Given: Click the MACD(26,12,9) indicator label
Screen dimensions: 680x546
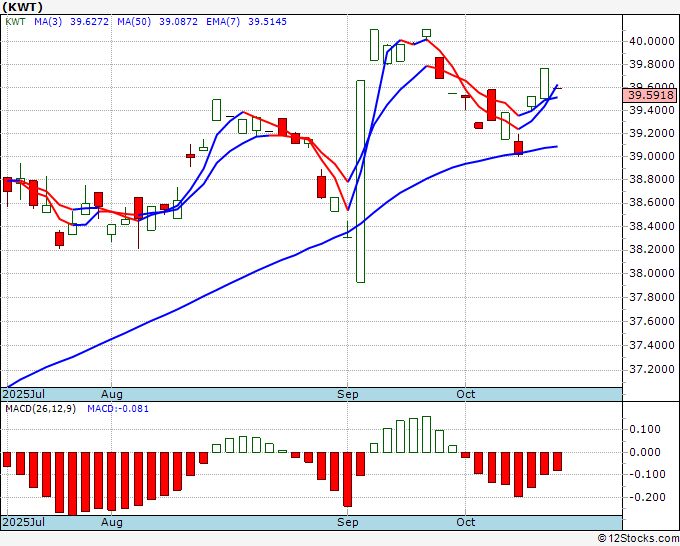Looking at the screenshot, I should (x=40, y=409).
